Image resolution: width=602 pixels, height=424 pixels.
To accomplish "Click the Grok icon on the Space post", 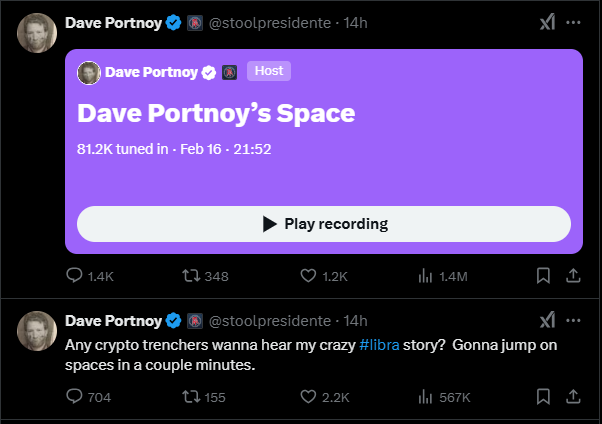I will click(547, 22).
